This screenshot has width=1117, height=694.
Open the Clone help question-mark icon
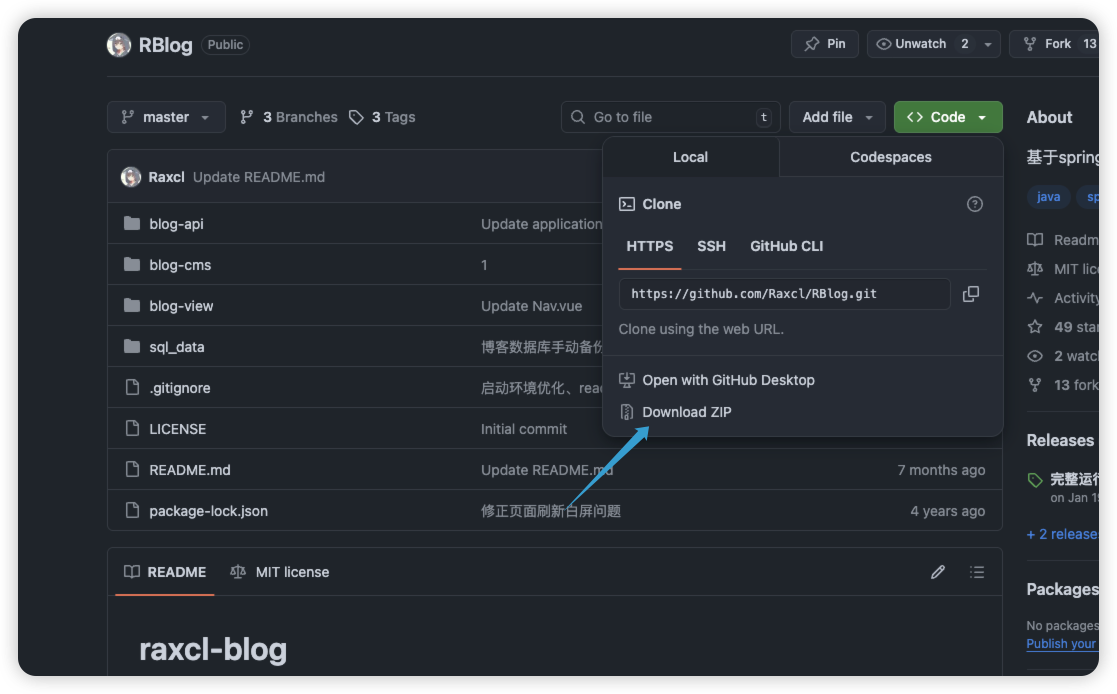tap(975, 204)
